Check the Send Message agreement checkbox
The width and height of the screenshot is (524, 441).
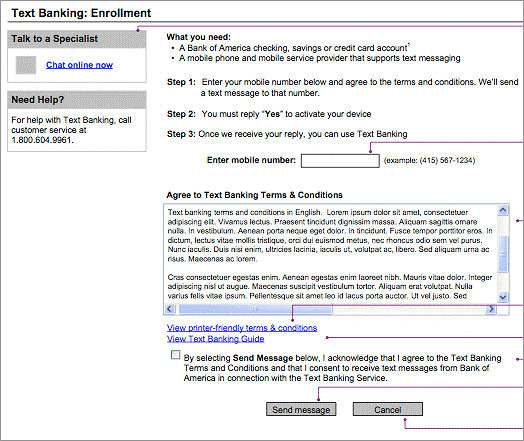tap(175, 354)
